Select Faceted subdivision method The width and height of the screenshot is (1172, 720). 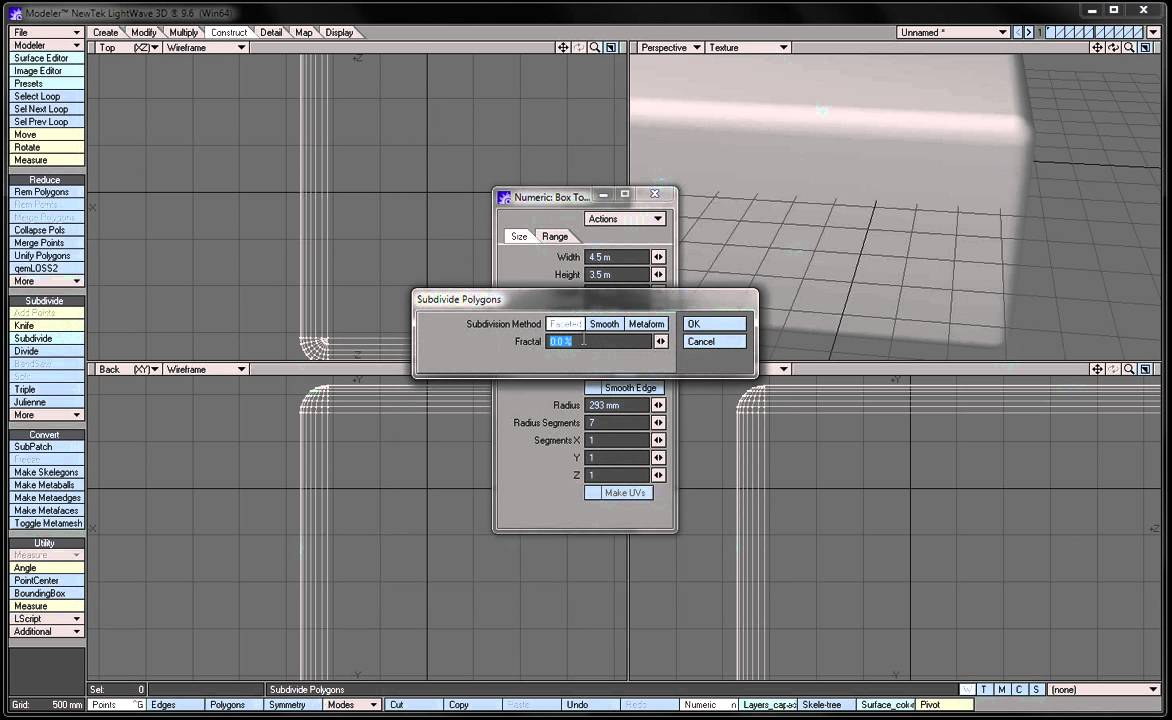click(565, 324)
